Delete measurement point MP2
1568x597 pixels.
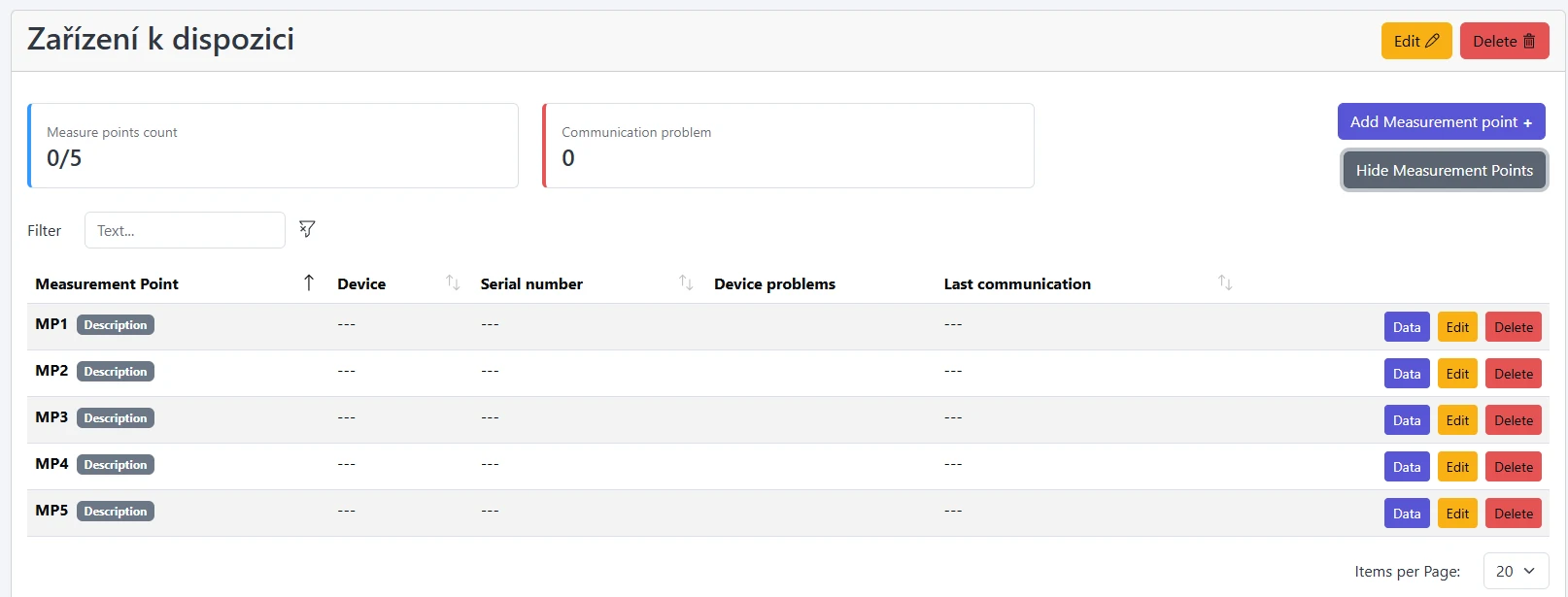(1514, 374)
